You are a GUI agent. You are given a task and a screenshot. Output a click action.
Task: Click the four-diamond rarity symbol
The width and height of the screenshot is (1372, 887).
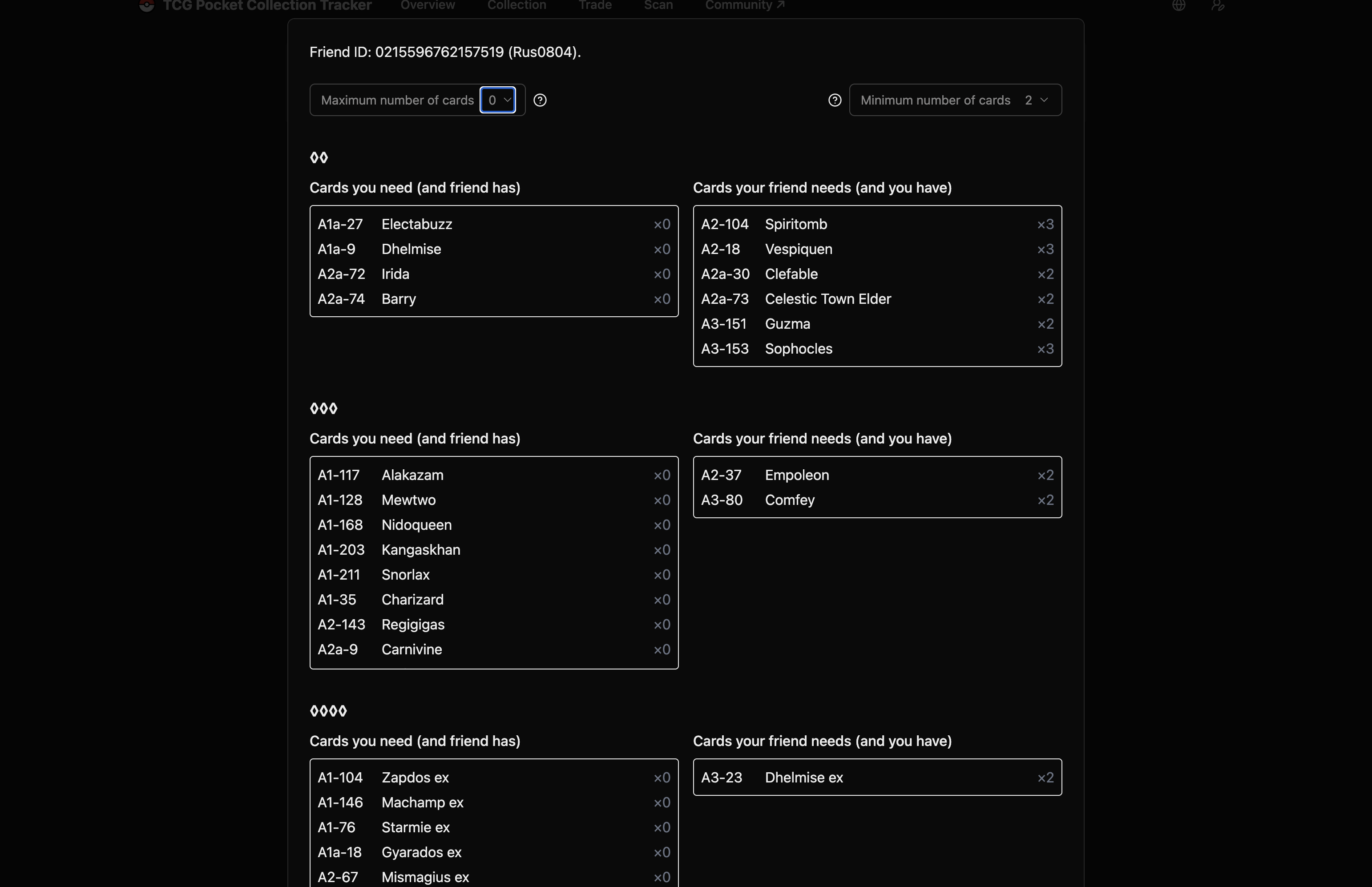click(x=328, y=711)
